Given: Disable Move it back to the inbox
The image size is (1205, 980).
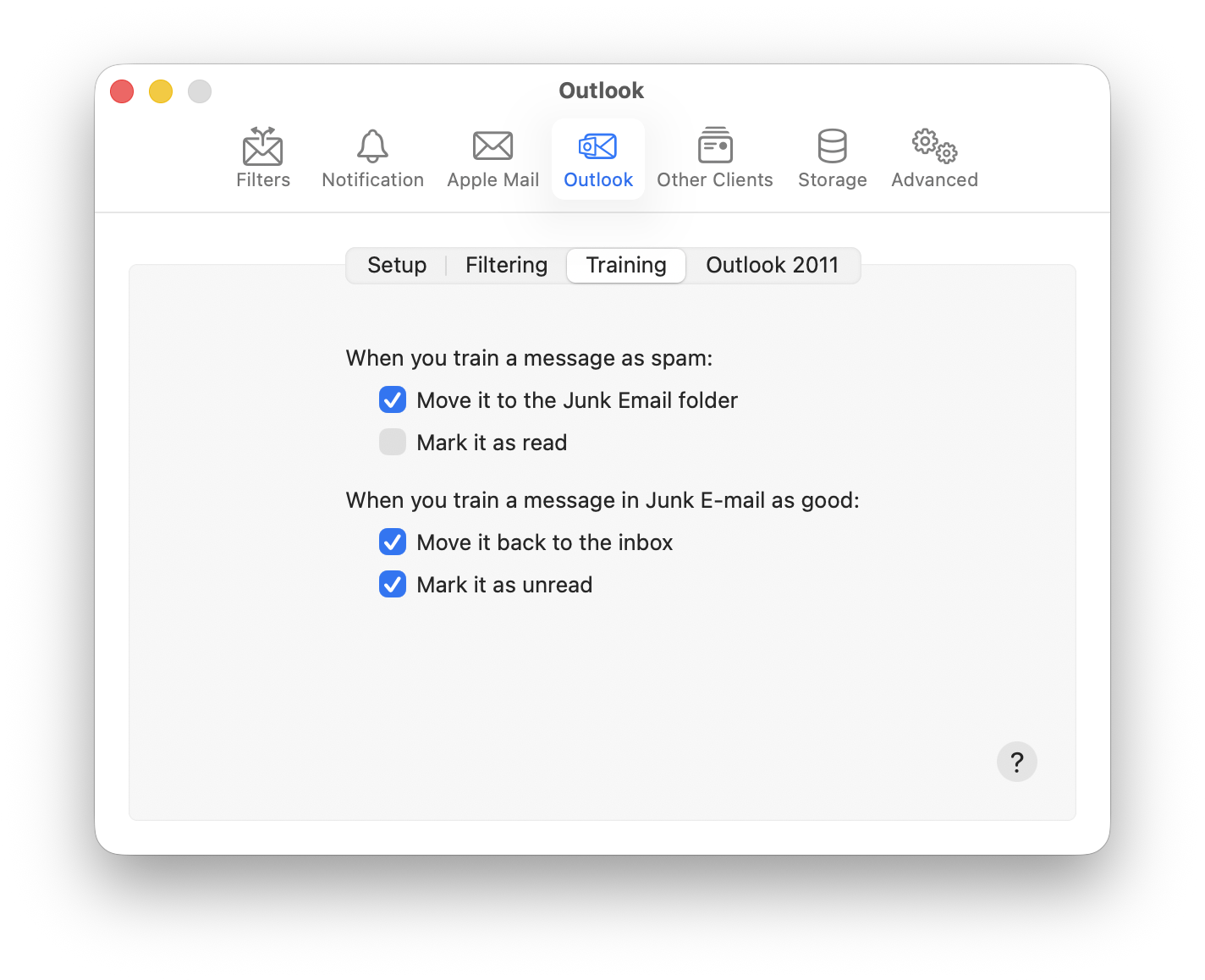Looking at the screenshot, I should point(393,542).
